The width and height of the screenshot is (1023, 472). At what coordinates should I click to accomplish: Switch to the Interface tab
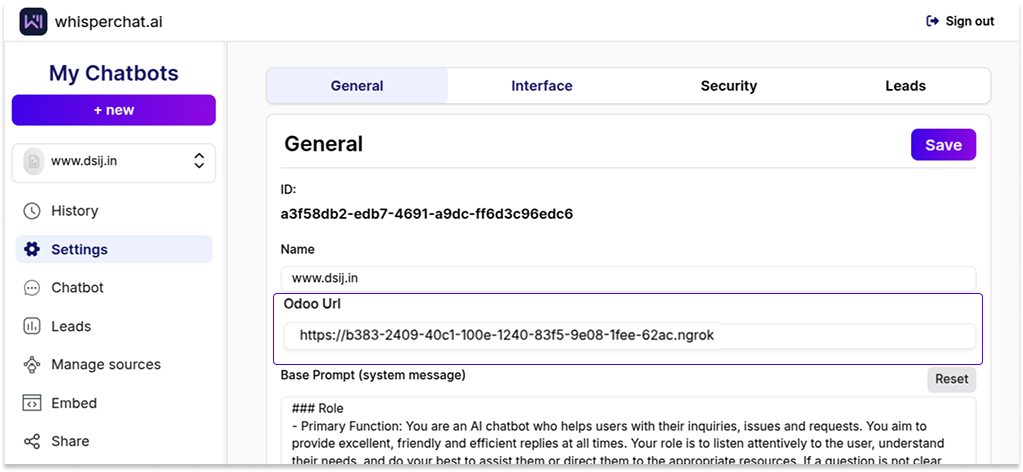[x=542, y=86]
